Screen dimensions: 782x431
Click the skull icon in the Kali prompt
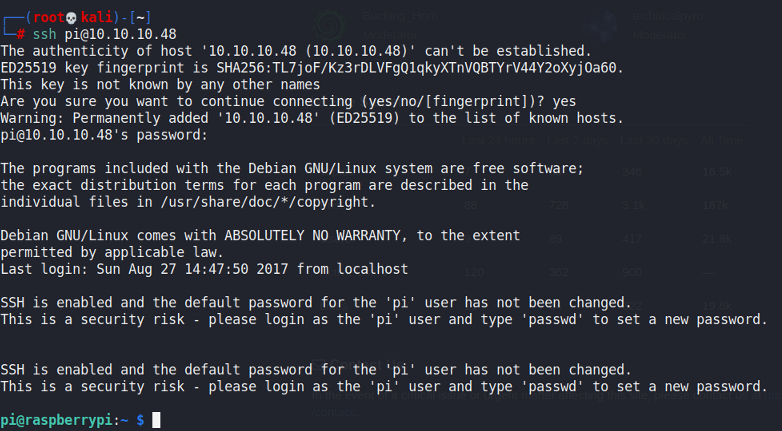click(x=69, y=16)
